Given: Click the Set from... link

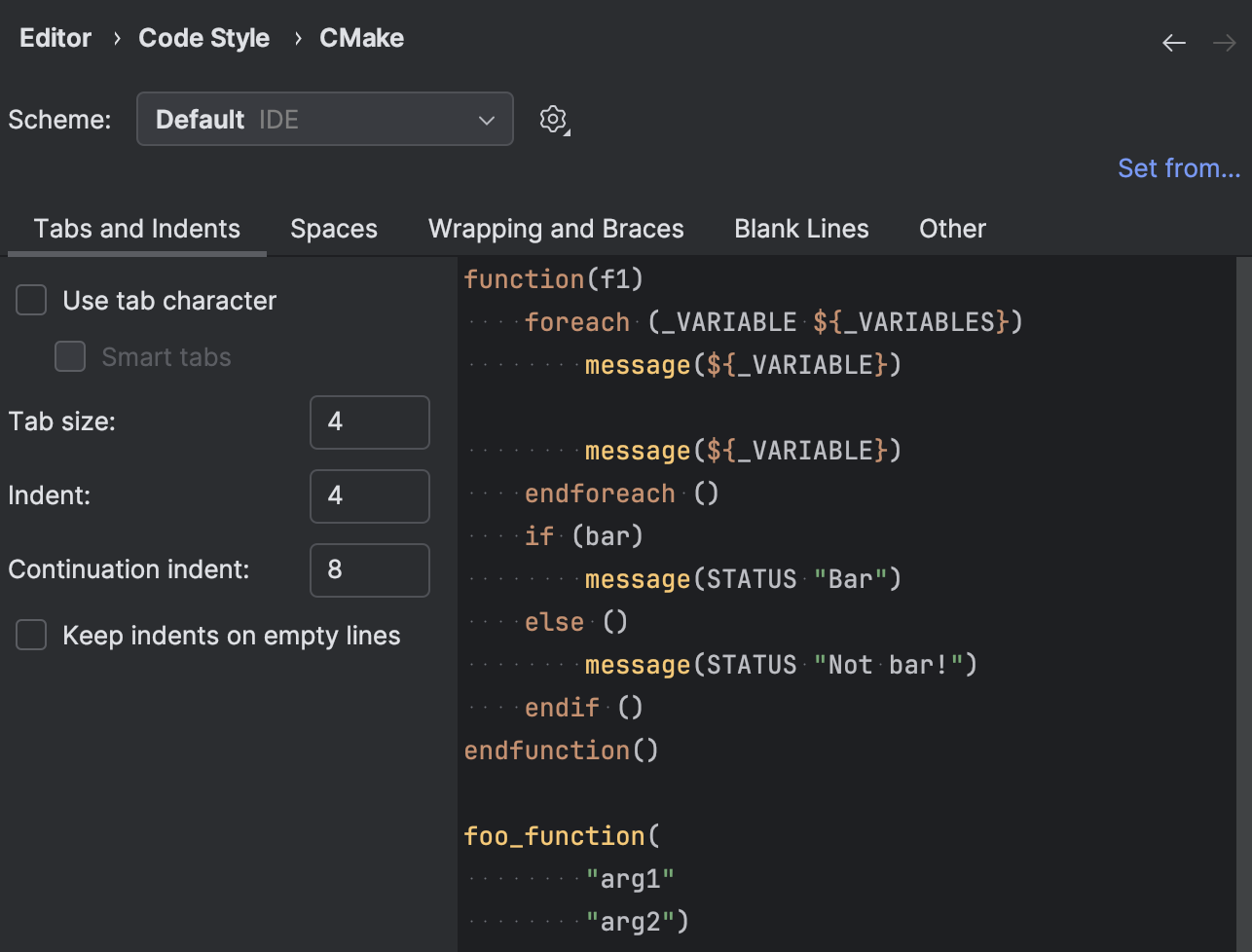Looking at the screenshot, I should (x=1179, y=167).
